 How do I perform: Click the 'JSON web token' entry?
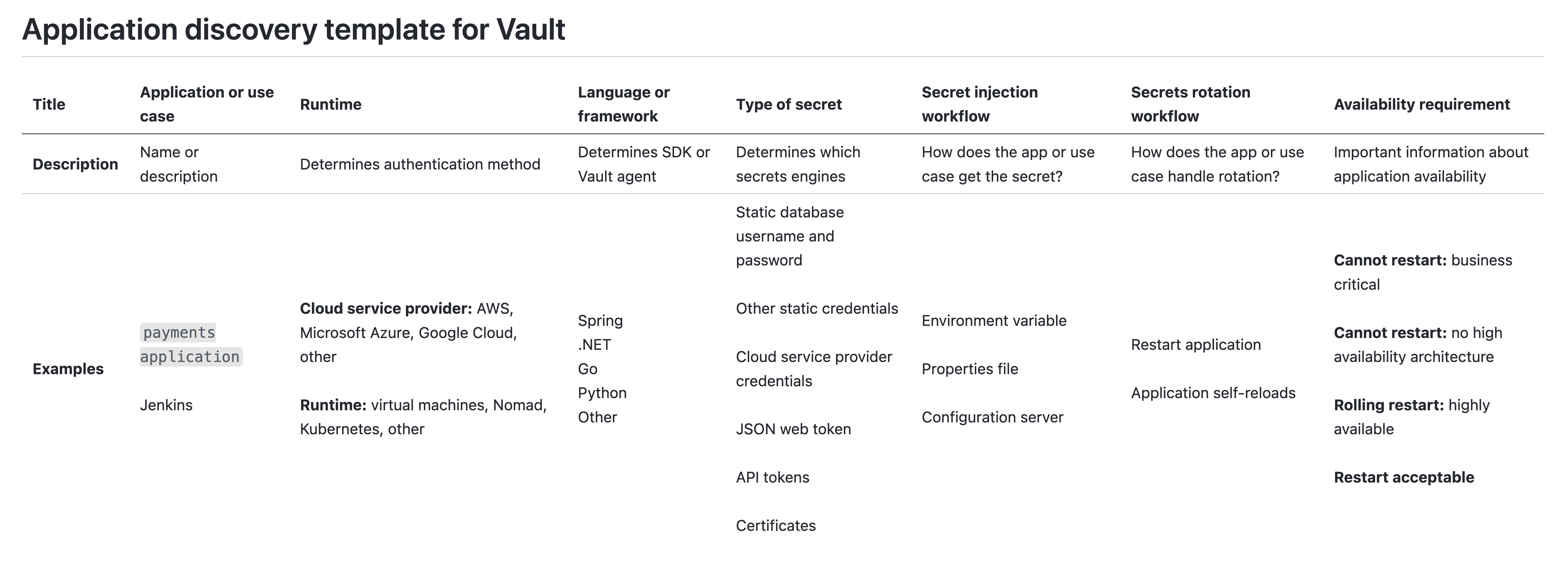[x=793, y=429]
